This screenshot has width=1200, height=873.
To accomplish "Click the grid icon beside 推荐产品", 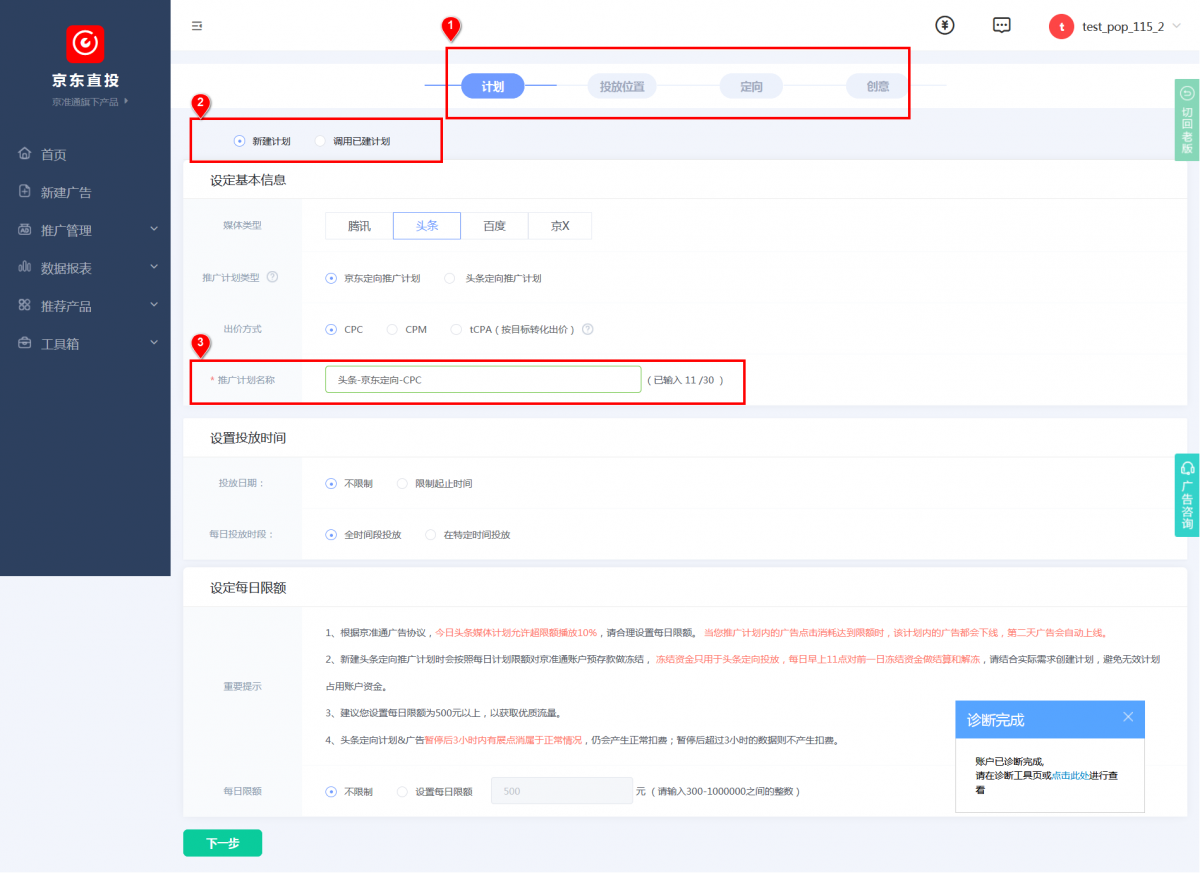I will [25, 306].
